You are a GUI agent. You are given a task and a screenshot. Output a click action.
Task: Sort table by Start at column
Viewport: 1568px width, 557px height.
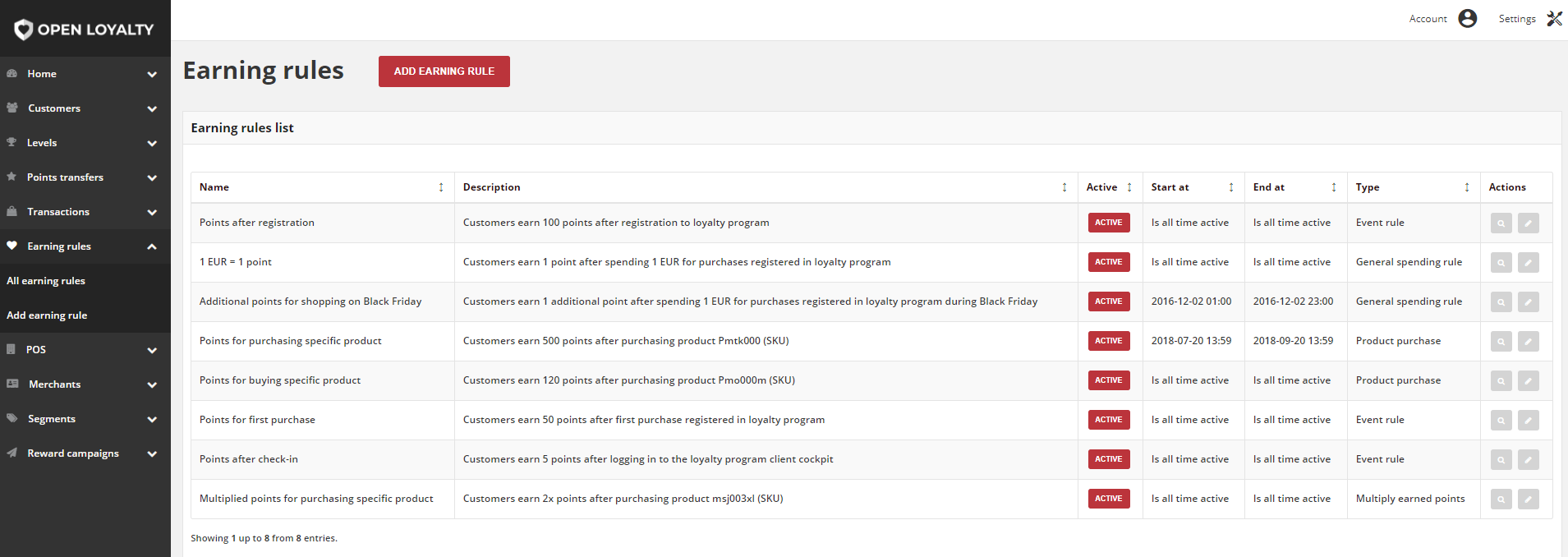point(1231,187)
